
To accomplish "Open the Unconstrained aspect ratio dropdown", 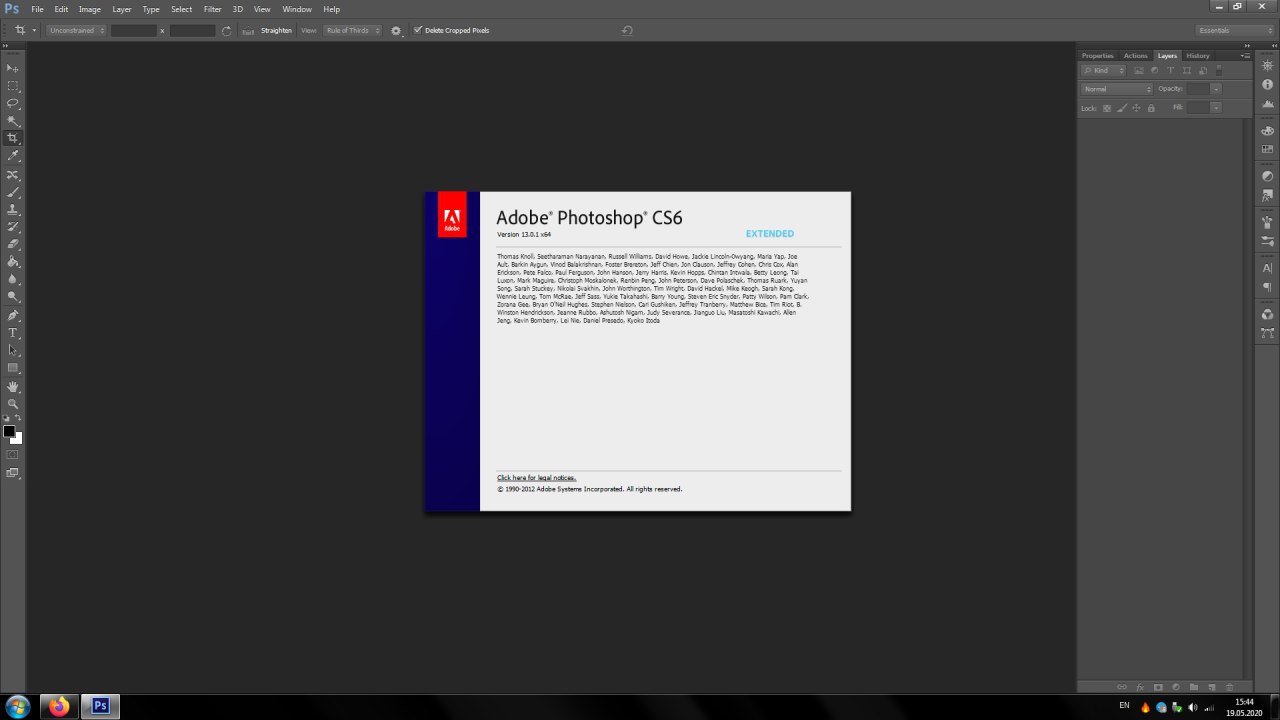I will [76, 31].
